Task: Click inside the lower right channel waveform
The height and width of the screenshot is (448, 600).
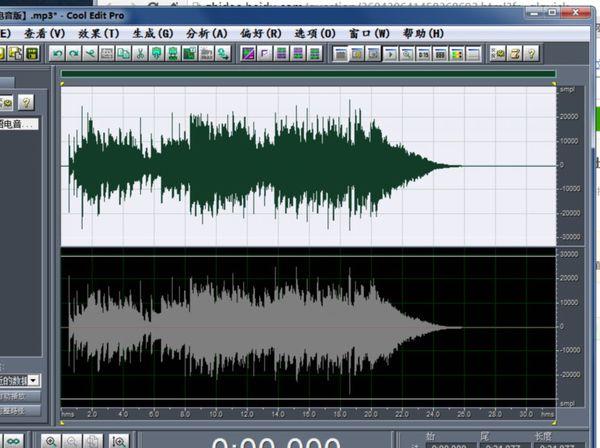Action: 308,327
